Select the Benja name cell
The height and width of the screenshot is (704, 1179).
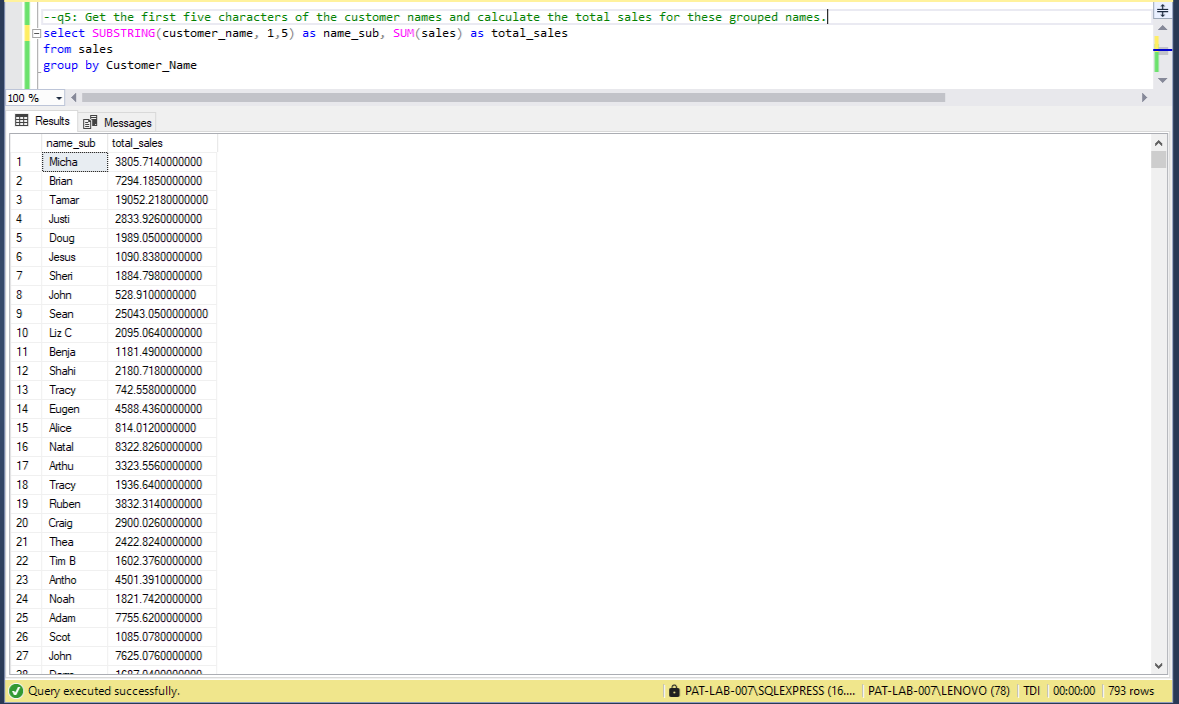(x=74, y=352)
